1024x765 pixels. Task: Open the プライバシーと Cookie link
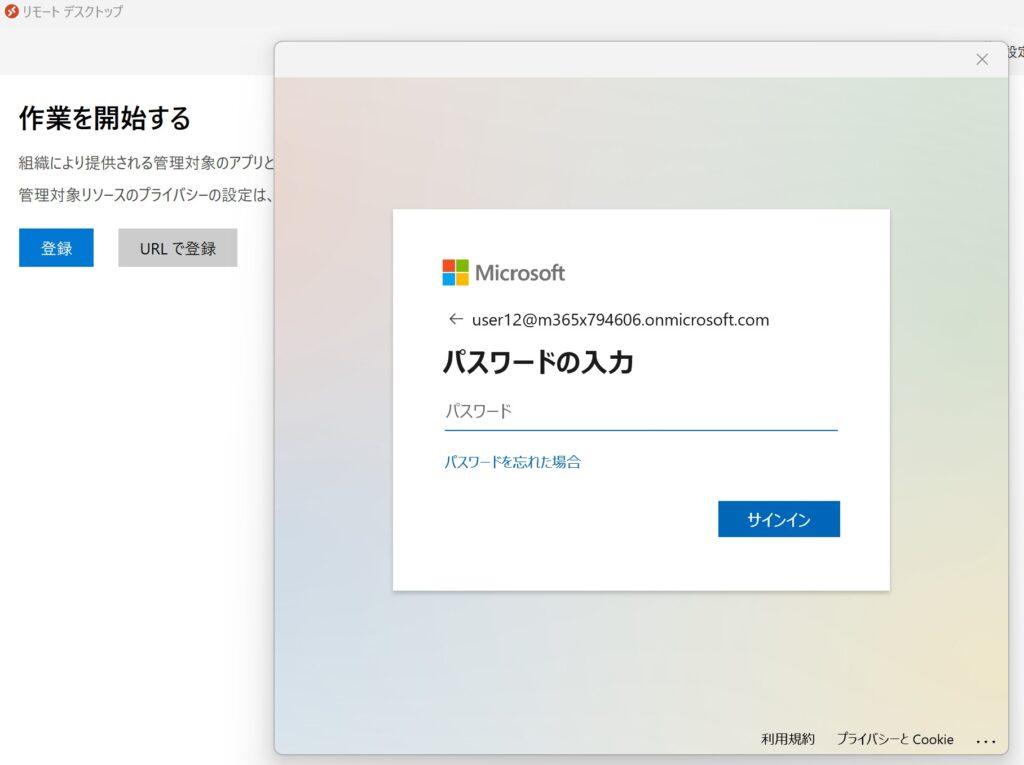(895, 739)
